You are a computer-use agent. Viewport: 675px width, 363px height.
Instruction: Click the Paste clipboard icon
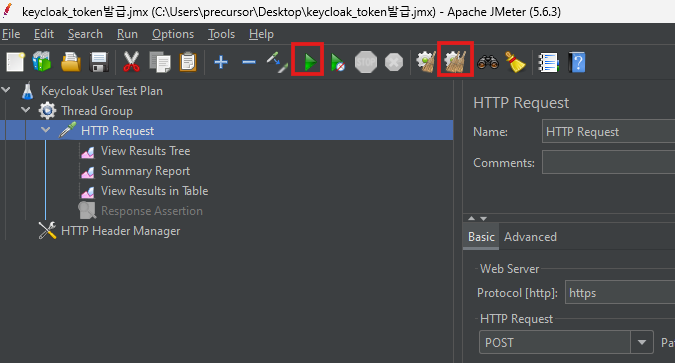click(x=188, y=62)
